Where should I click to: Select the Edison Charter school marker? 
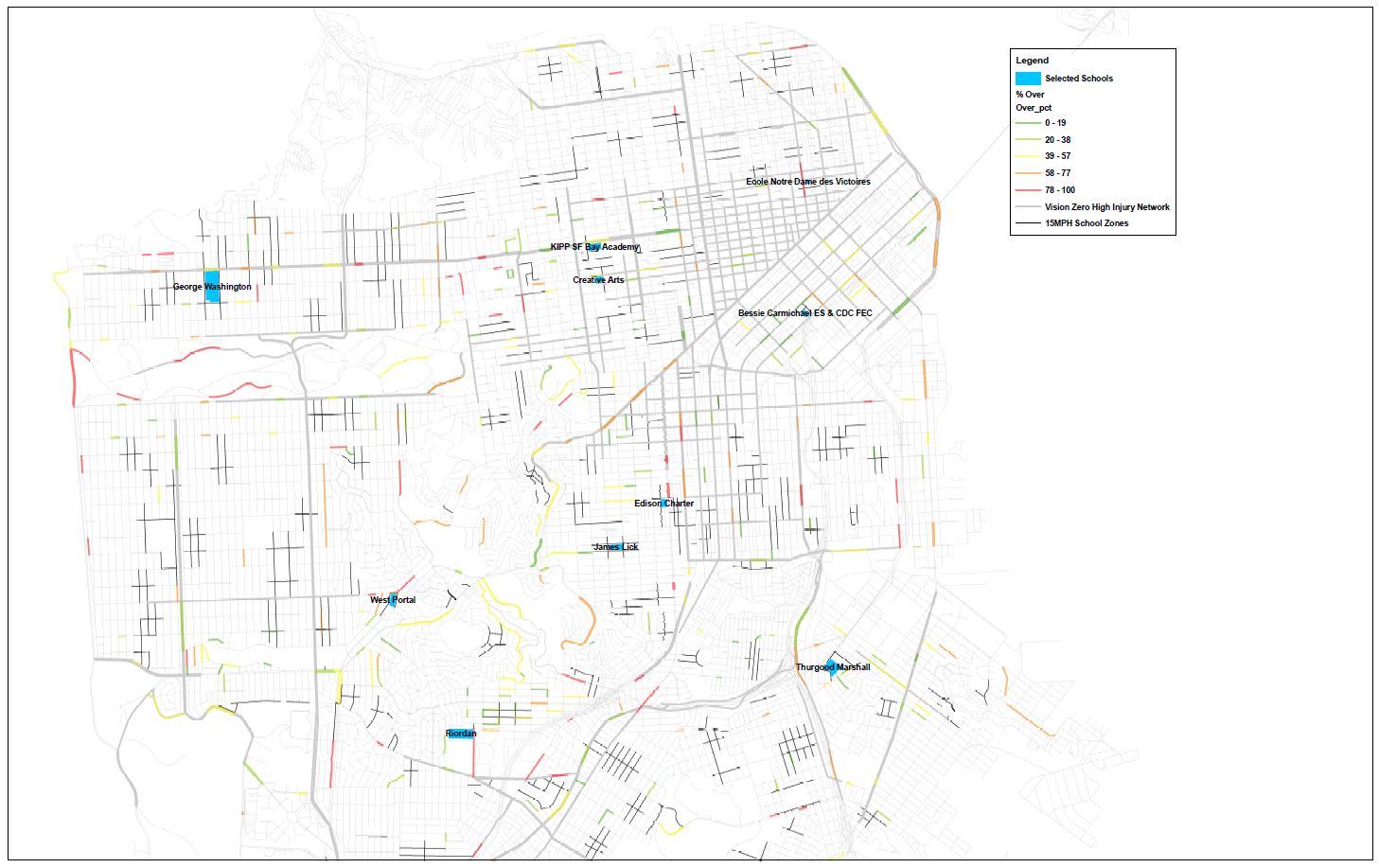665,503
